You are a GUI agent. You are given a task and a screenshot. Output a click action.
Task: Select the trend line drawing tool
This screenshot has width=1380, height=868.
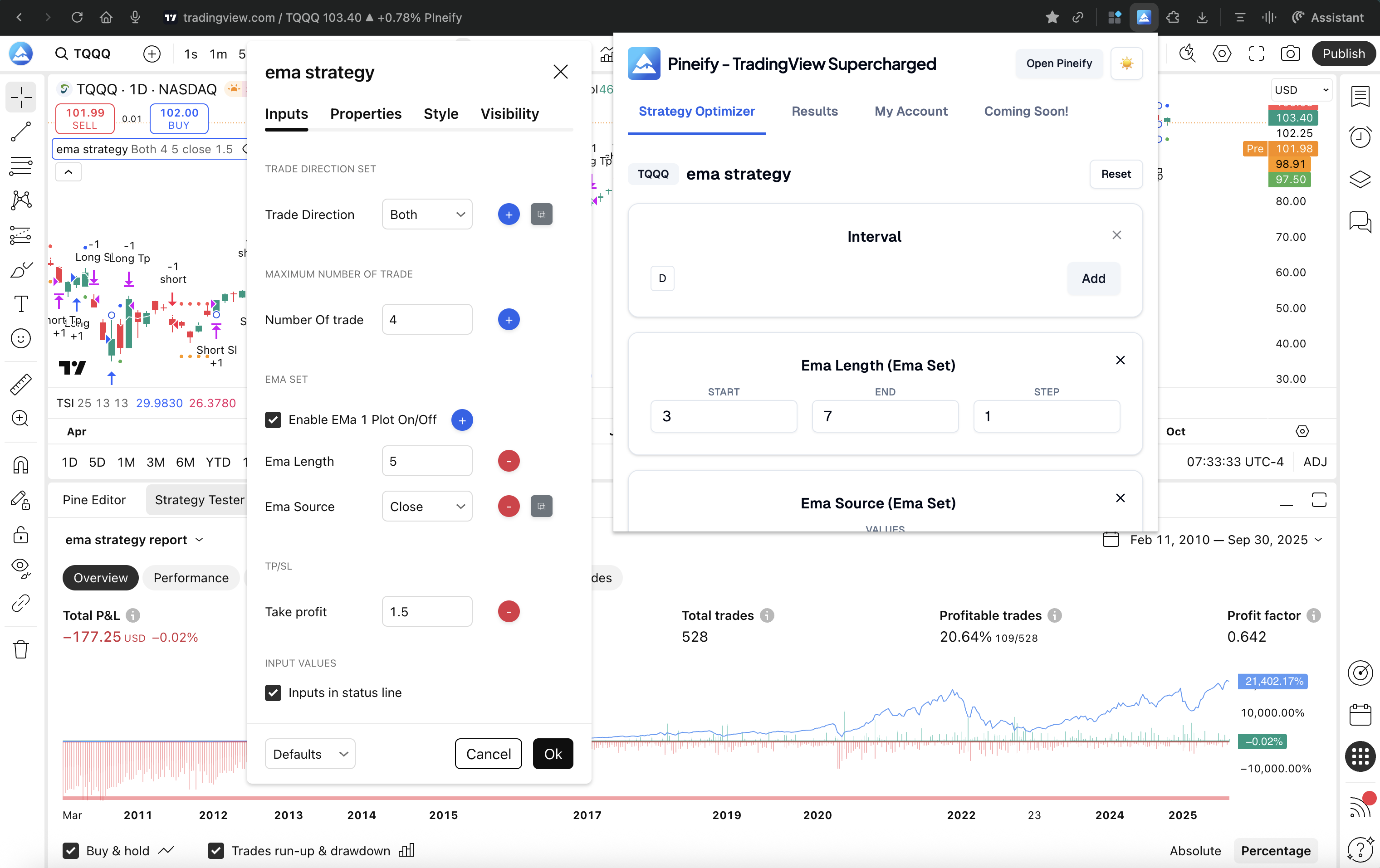pos(20,132)
